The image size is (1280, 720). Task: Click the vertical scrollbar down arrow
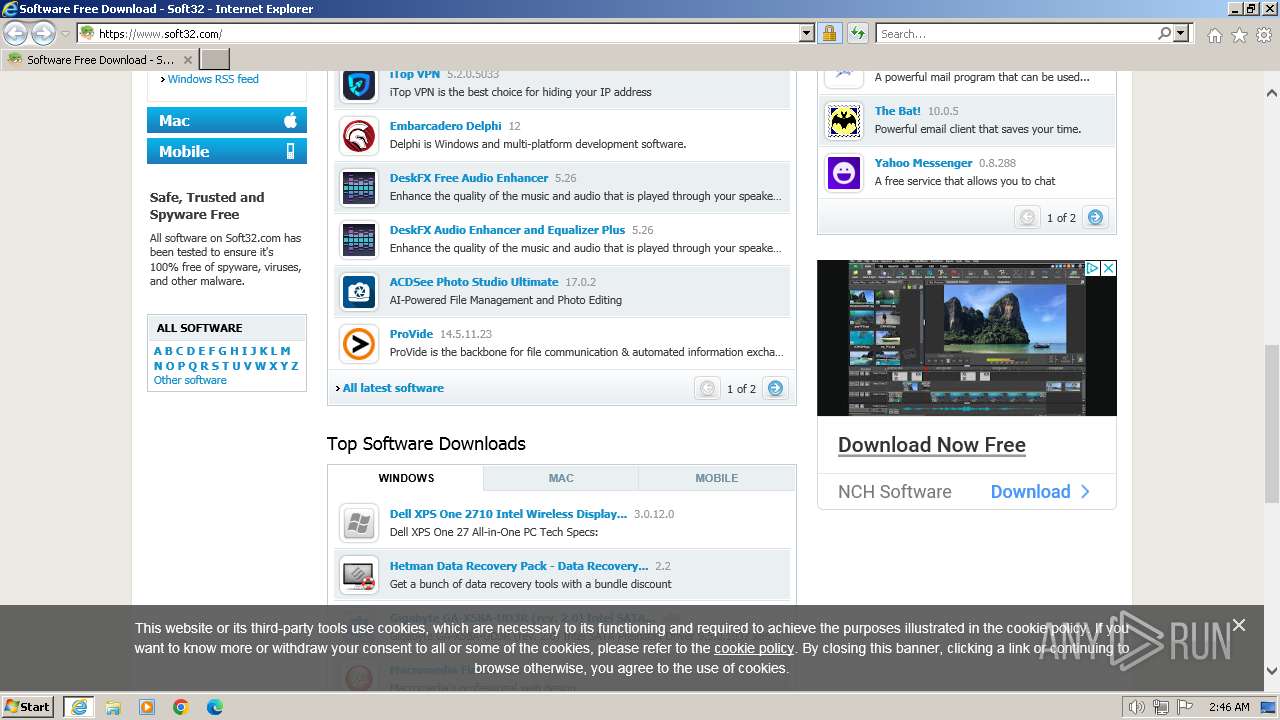point(1272,672)
